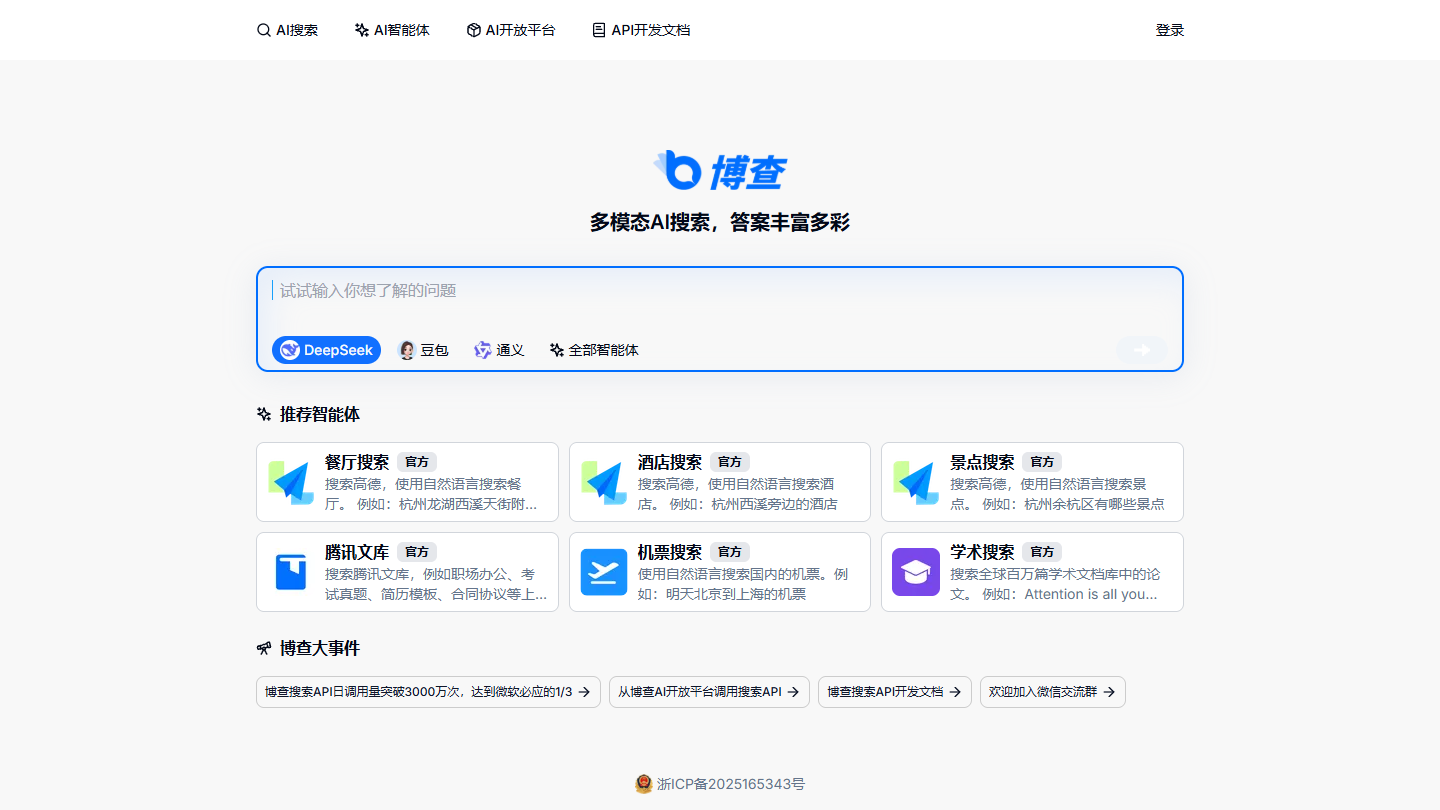This screenshot has width=1440, height=810.
Task: Open the 博查搜索API开发文档 link
Action: pos(895,692)
